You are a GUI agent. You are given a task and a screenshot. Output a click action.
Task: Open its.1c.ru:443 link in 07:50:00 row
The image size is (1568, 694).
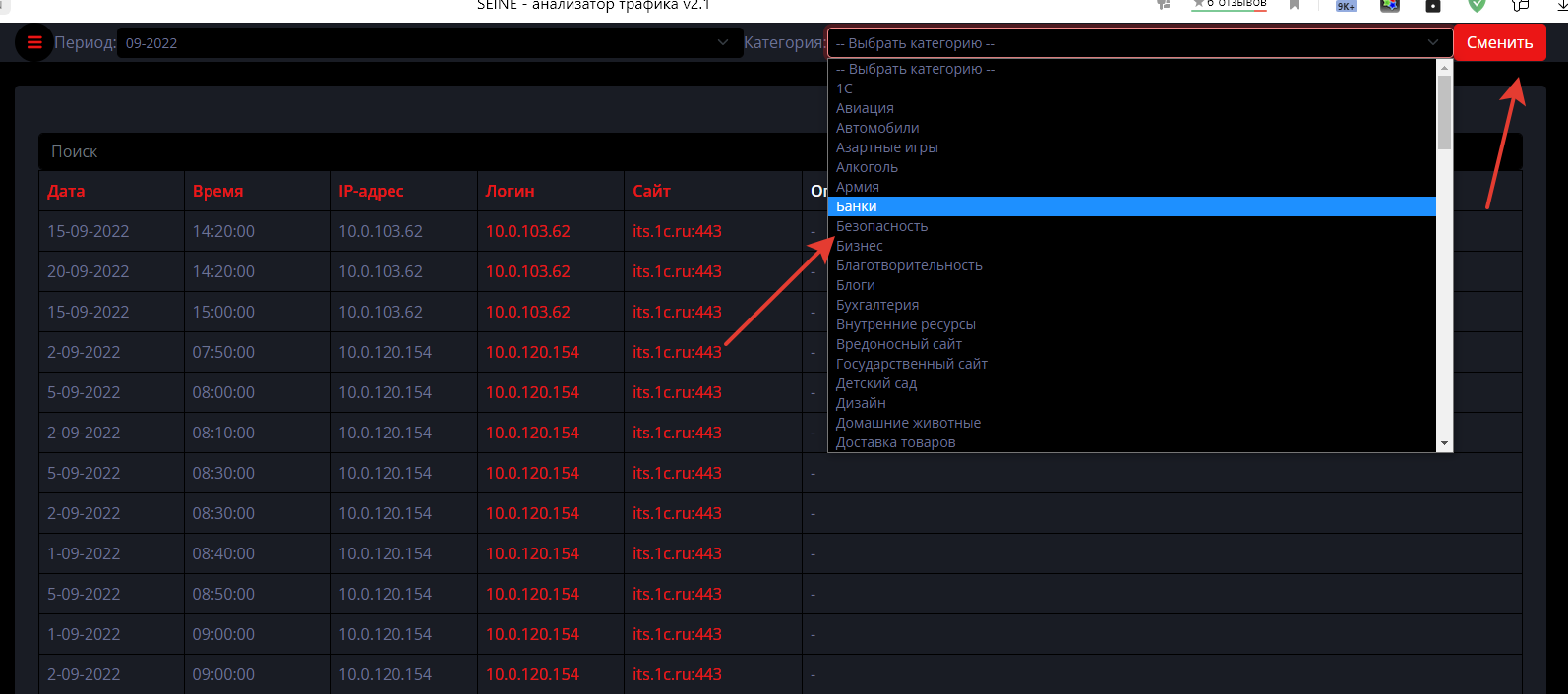(677, 352)
